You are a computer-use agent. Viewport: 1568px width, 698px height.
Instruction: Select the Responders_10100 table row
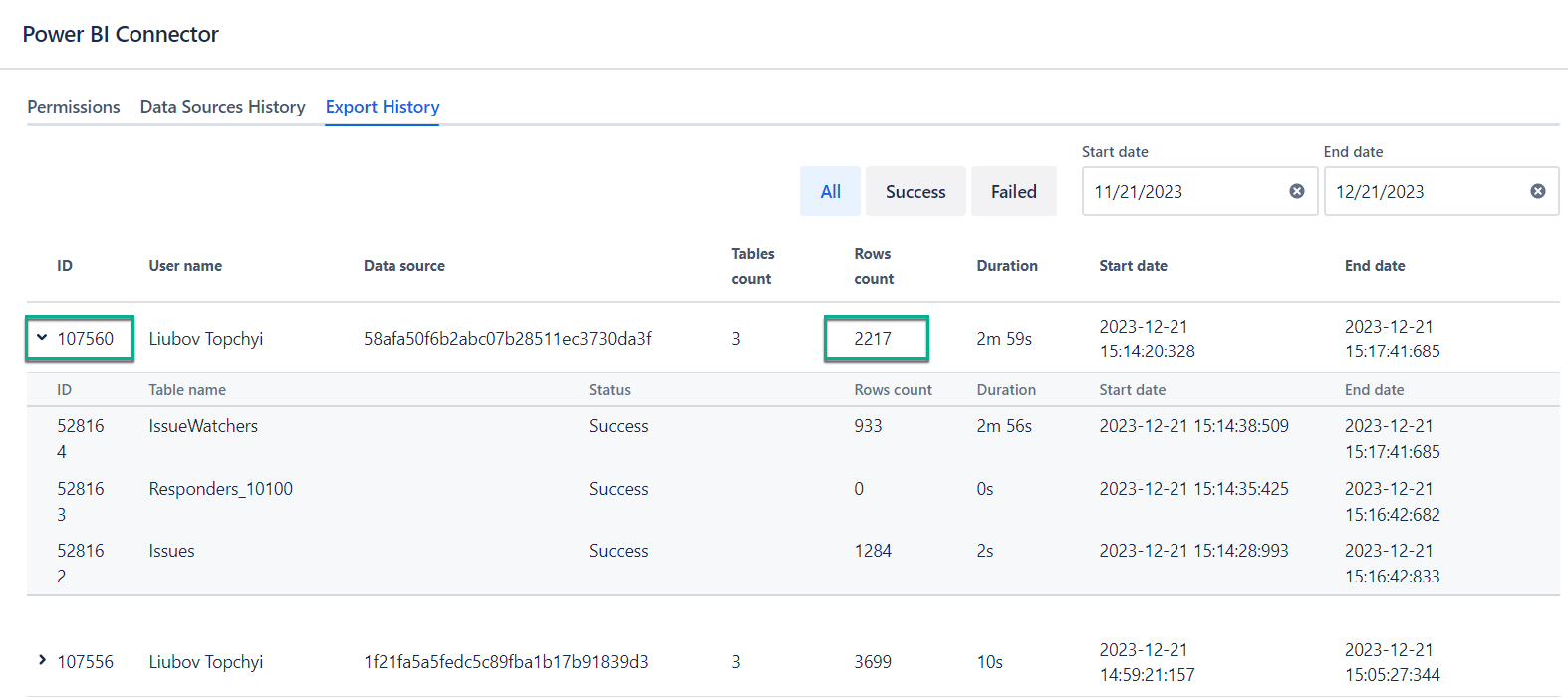(220, 489)
